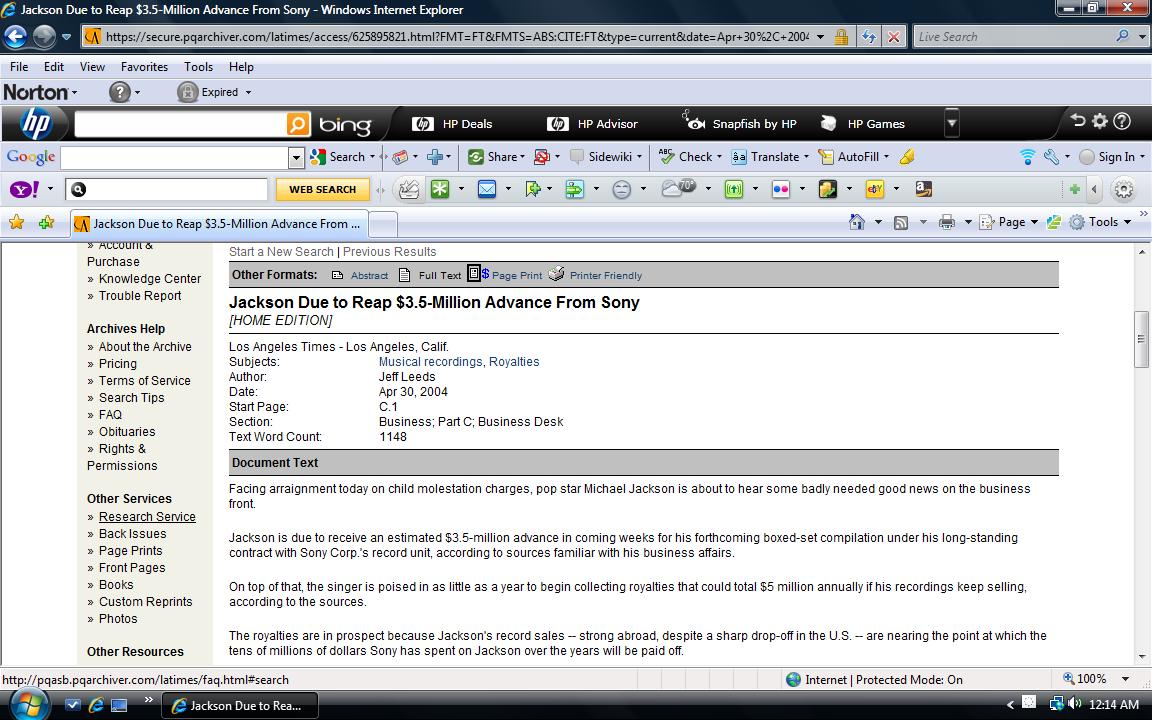Click the Norton help question-mark icon
1152x720 pixels.
point(119,92)
